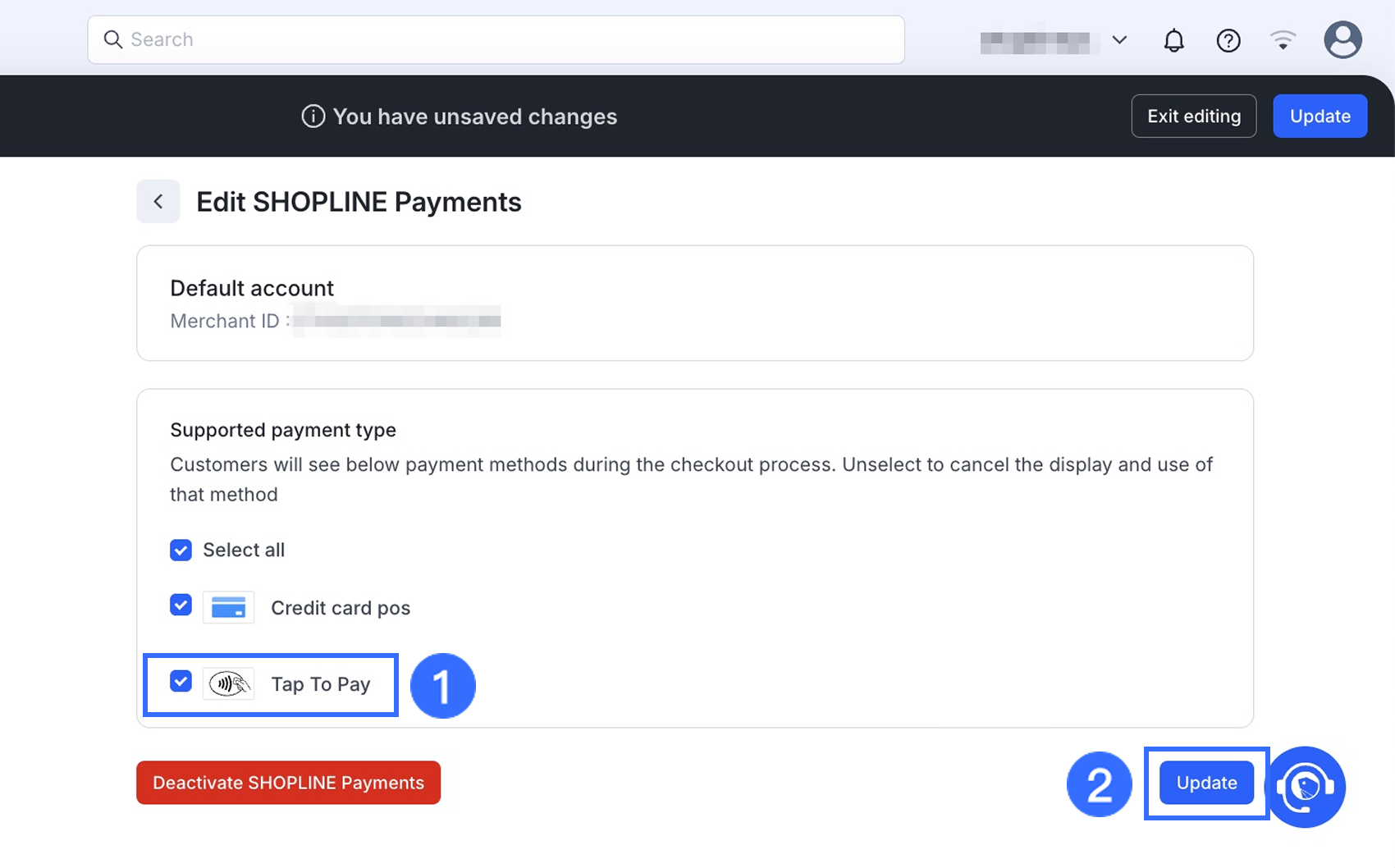Screen dimensions: 1395x868
Task: Open the customer support chat bubble
Action: pos(1306,787)
